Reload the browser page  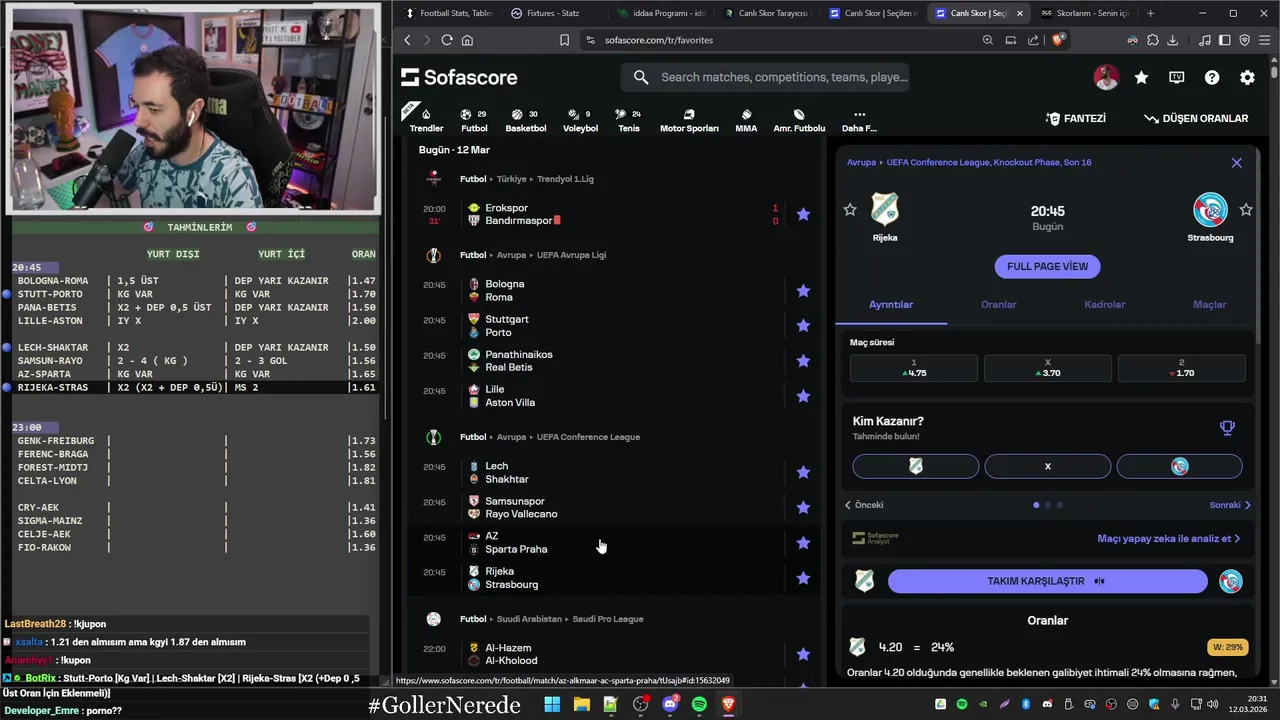447,40
